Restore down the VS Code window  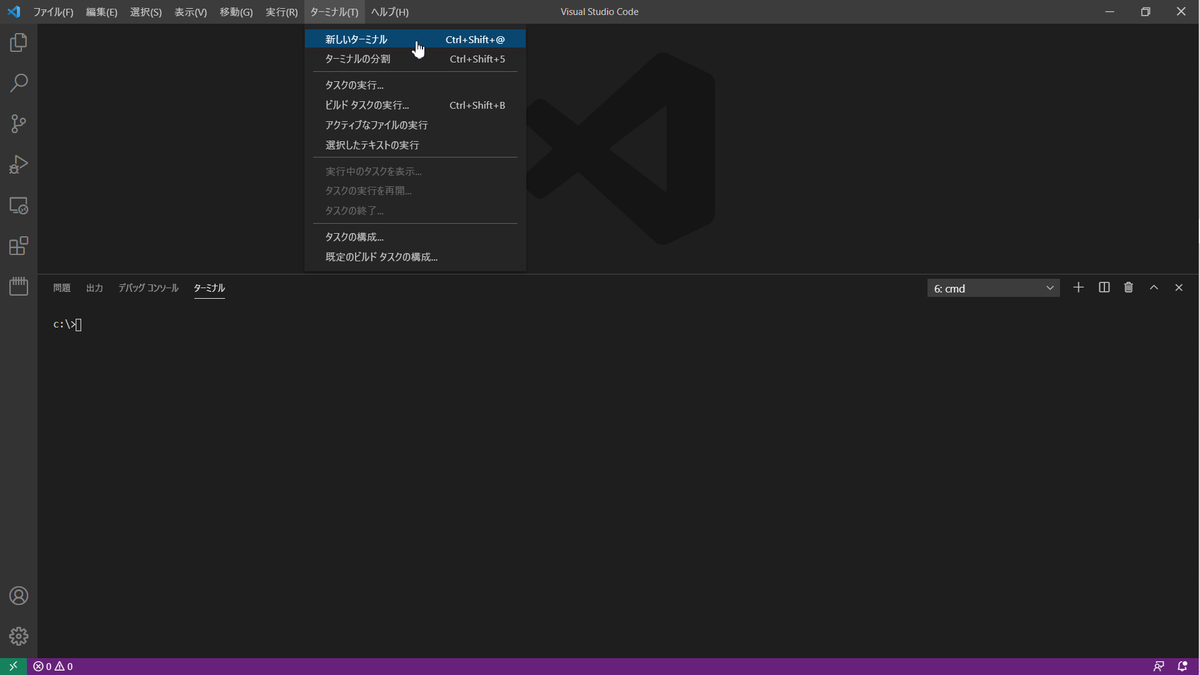[1146, 12]
